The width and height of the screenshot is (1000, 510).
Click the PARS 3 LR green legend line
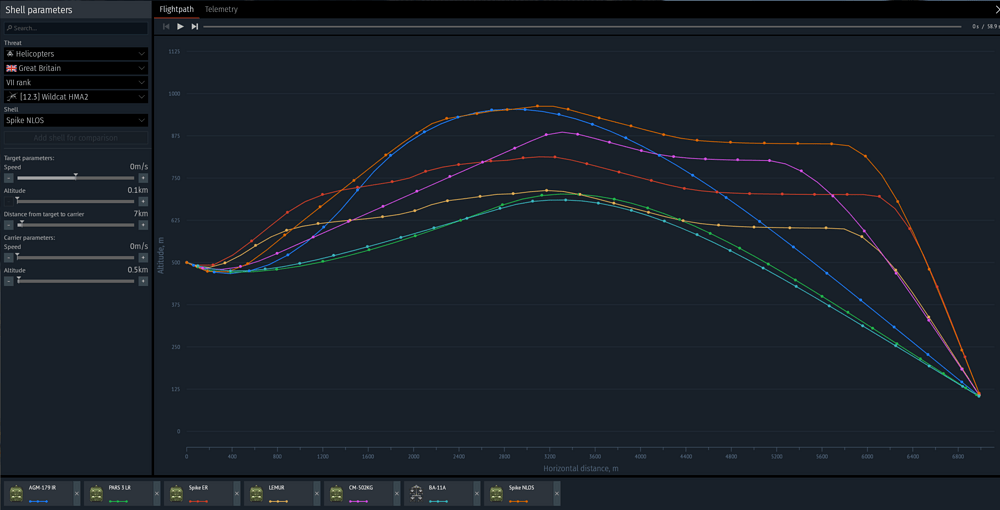click(x=119, y=501)
